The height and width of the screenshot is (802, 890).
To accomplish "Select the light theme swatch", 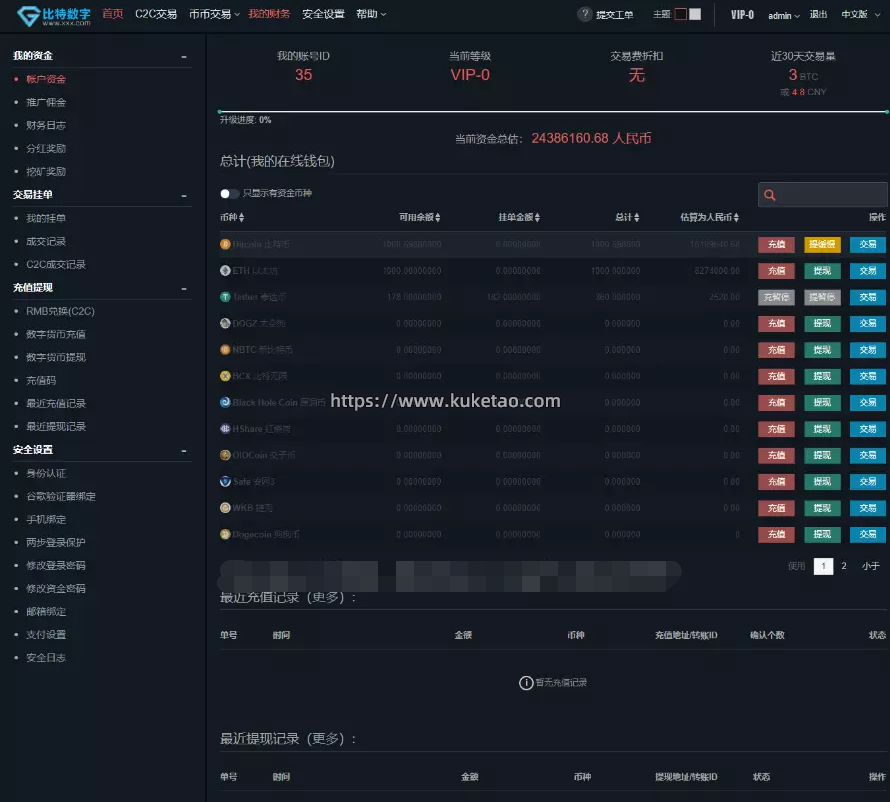I will coord(695,14).
